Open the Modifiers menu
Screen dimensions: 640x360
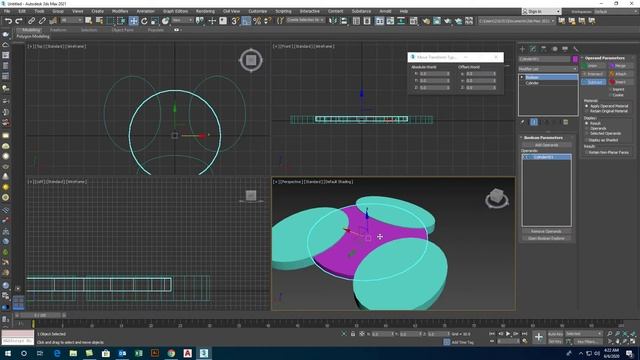coord(120,11)
